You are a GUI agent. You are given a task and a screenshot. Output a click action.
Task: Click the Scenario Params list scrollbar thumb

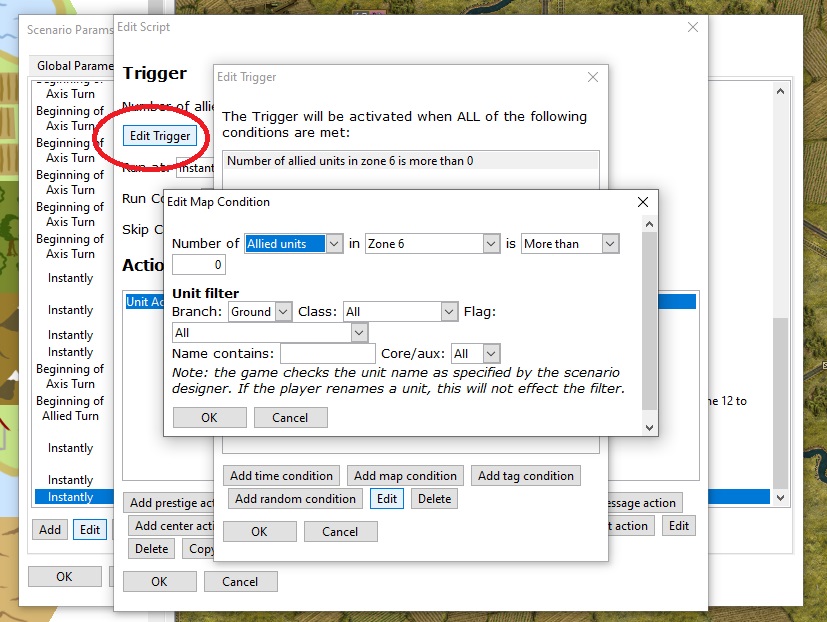(x=780, y=404)
